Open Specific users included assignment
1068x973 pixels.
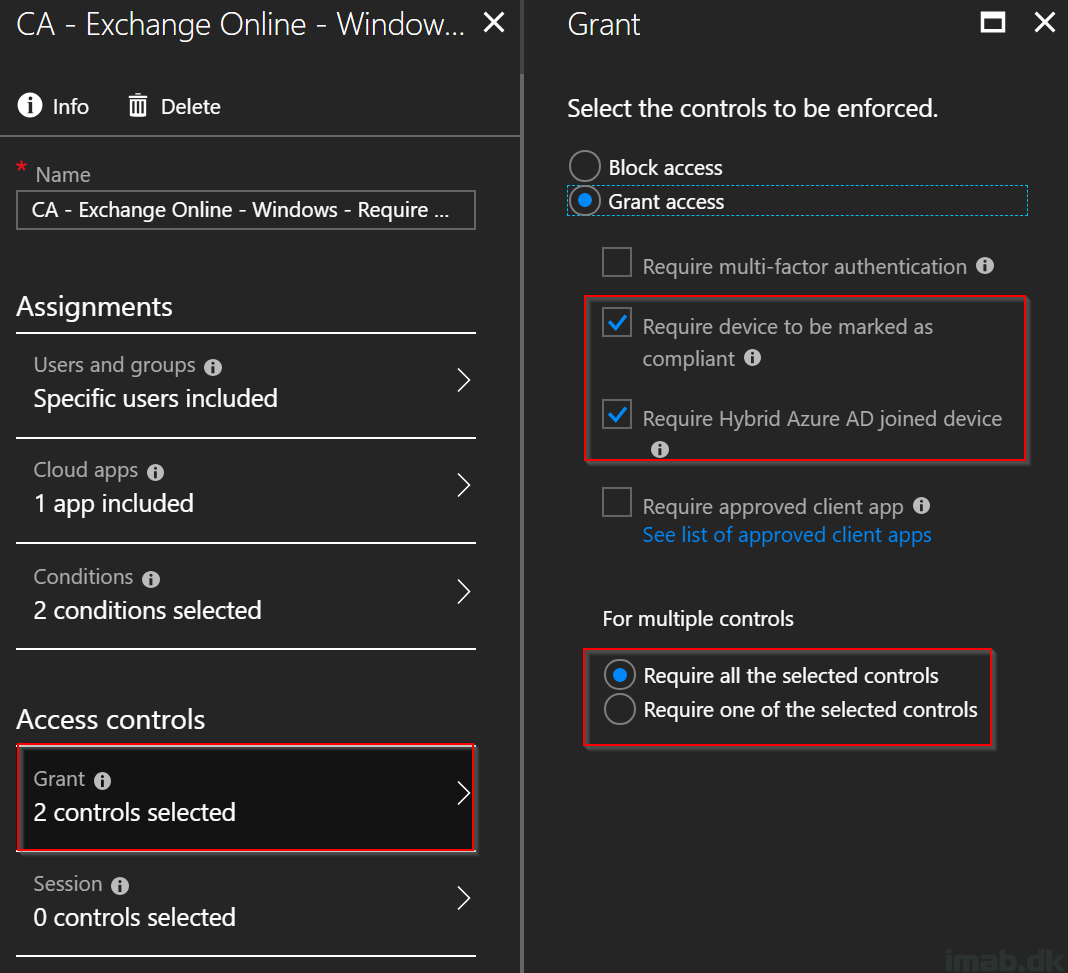click(246, 384)
